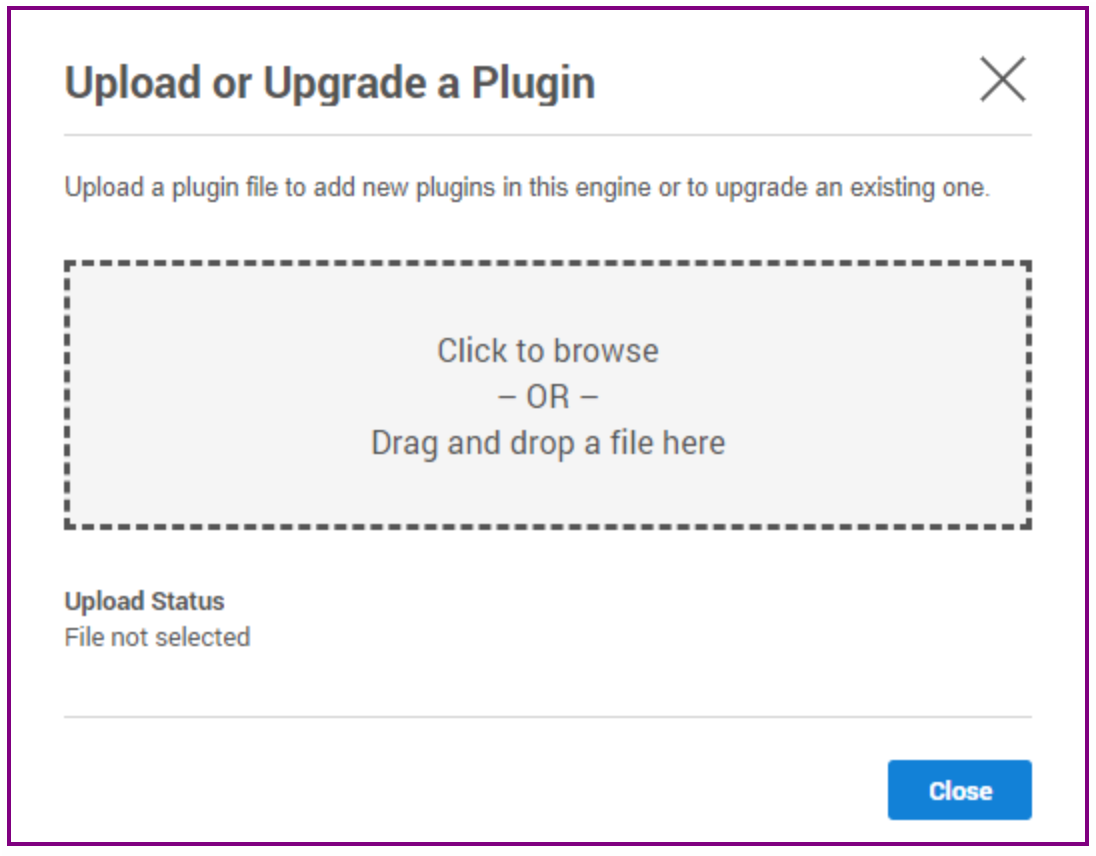Click the "File not selected" status text
This screenshot has height=856, width=1096.
(157, 637)
